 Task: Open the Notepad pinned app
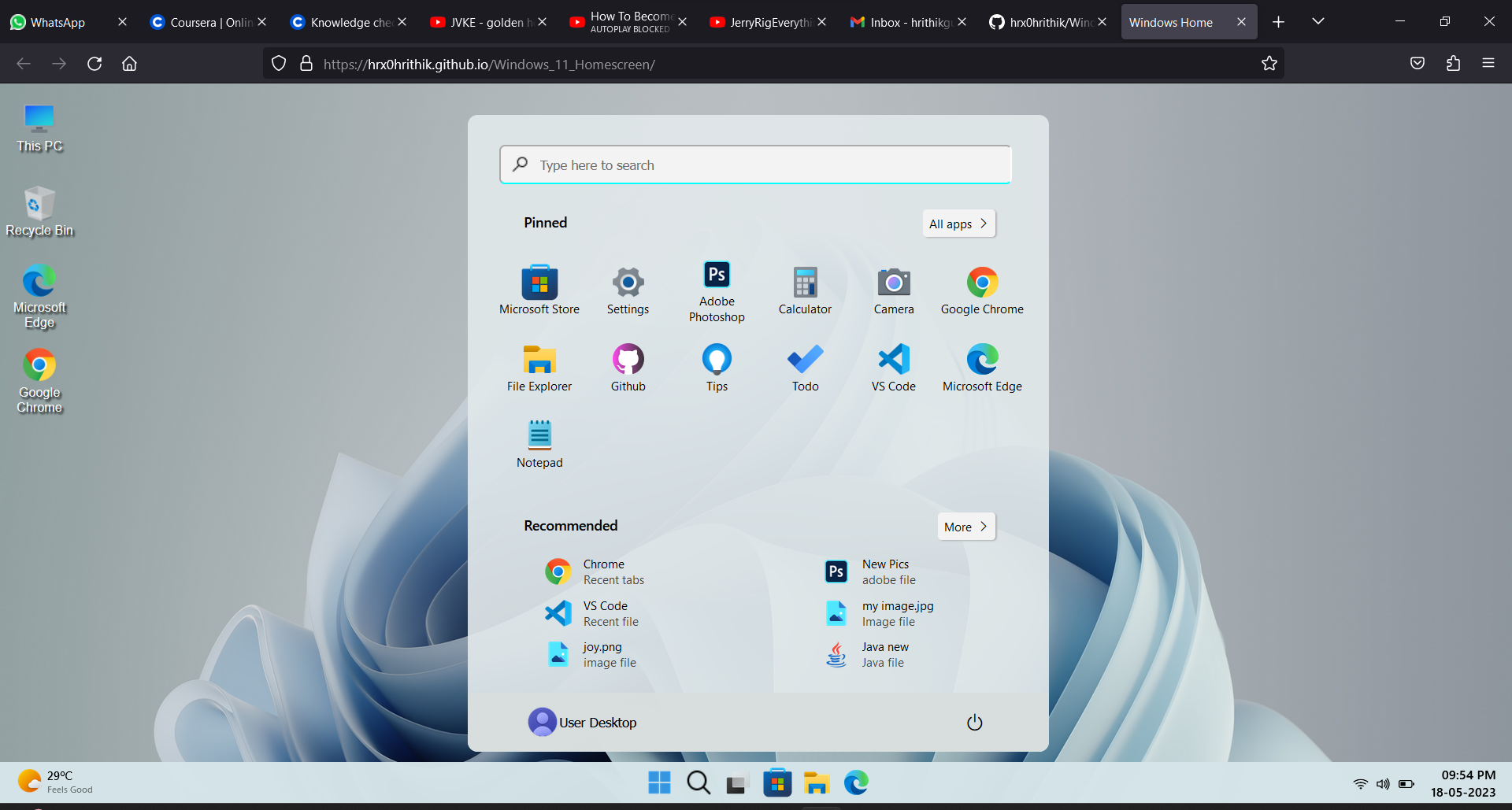click(539, 443)
